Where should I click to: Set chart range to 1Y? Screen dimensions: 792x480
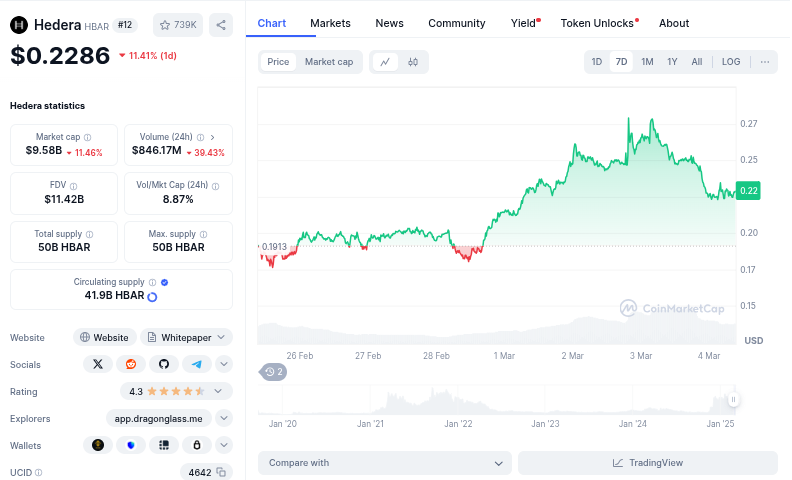pyautogui.click(x=672, y=62)
